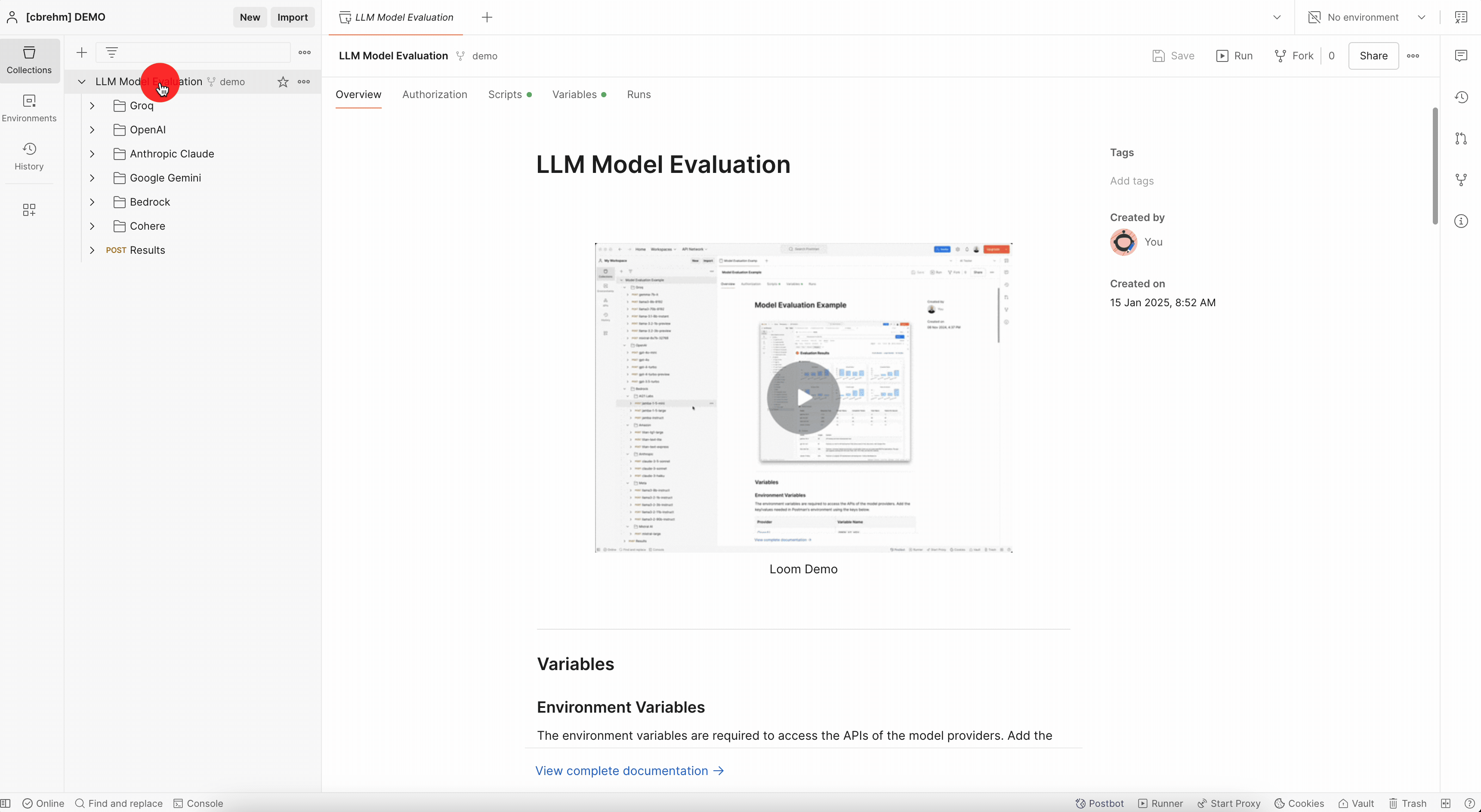Click the Add tags field
Image resolution: width=1481 pixels, height=812 pixels.
point(1132,181)
